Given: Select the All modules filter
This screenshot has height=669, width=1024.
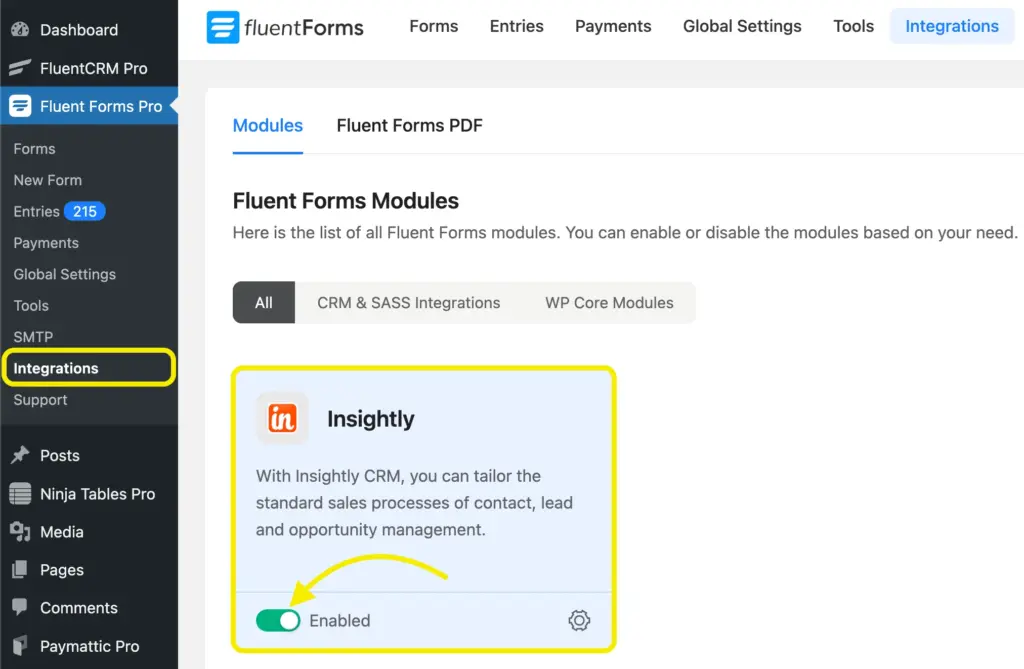Looking at the screenshot, I should pos(263,302).
